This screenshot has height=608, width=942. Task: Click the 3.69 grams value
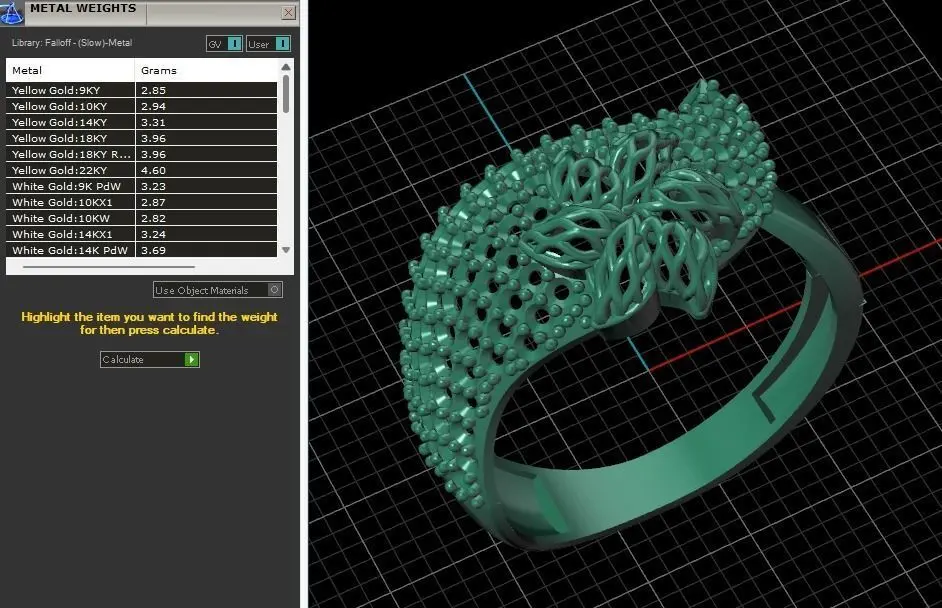[153, 250]
